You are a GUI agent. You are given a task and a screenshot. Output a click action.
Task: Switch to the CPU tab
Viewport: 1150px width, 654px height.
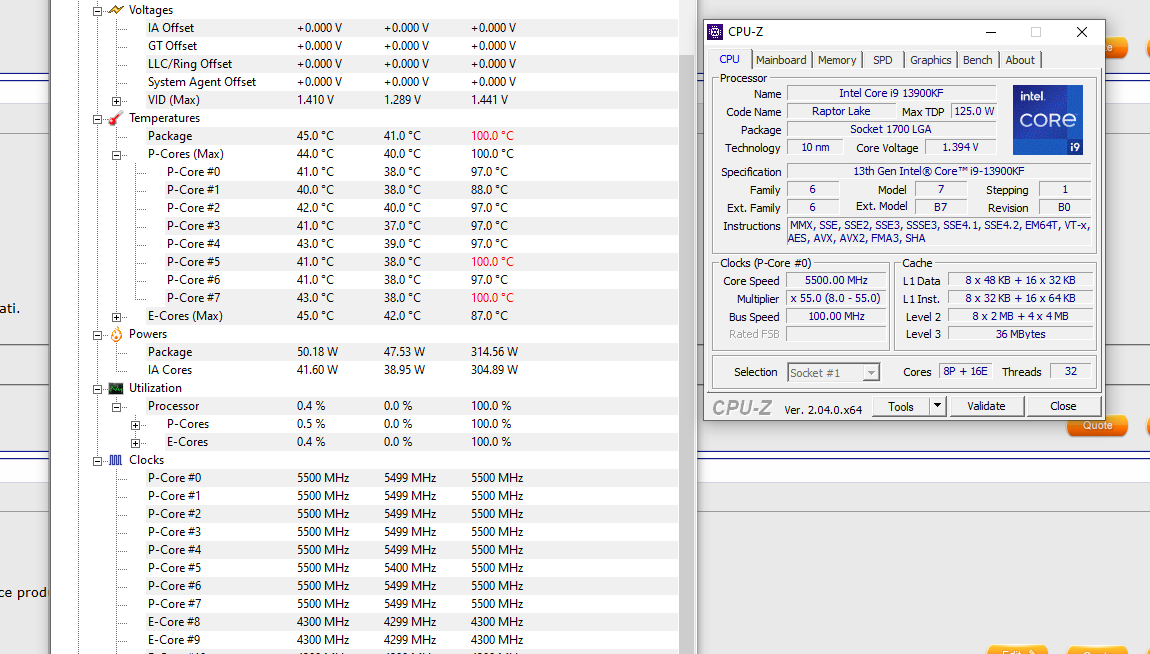(x=729, y=59)
